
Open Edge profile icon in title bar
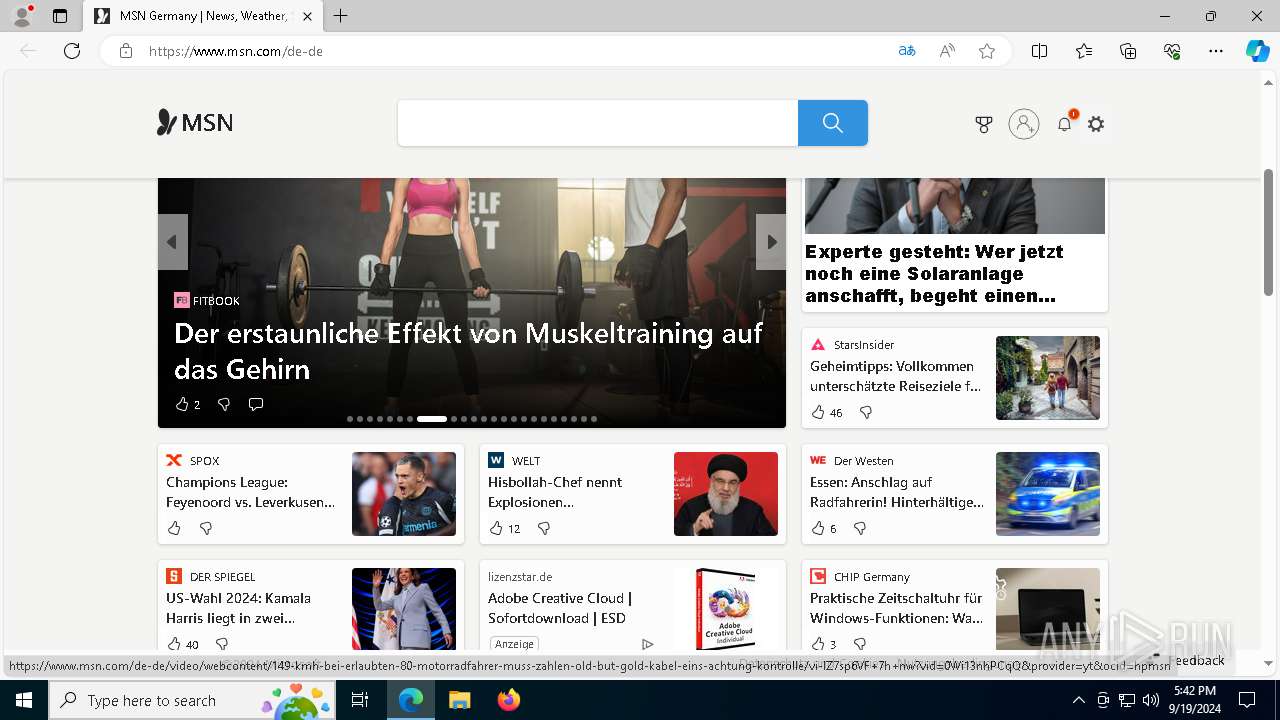tap(21, 16)
